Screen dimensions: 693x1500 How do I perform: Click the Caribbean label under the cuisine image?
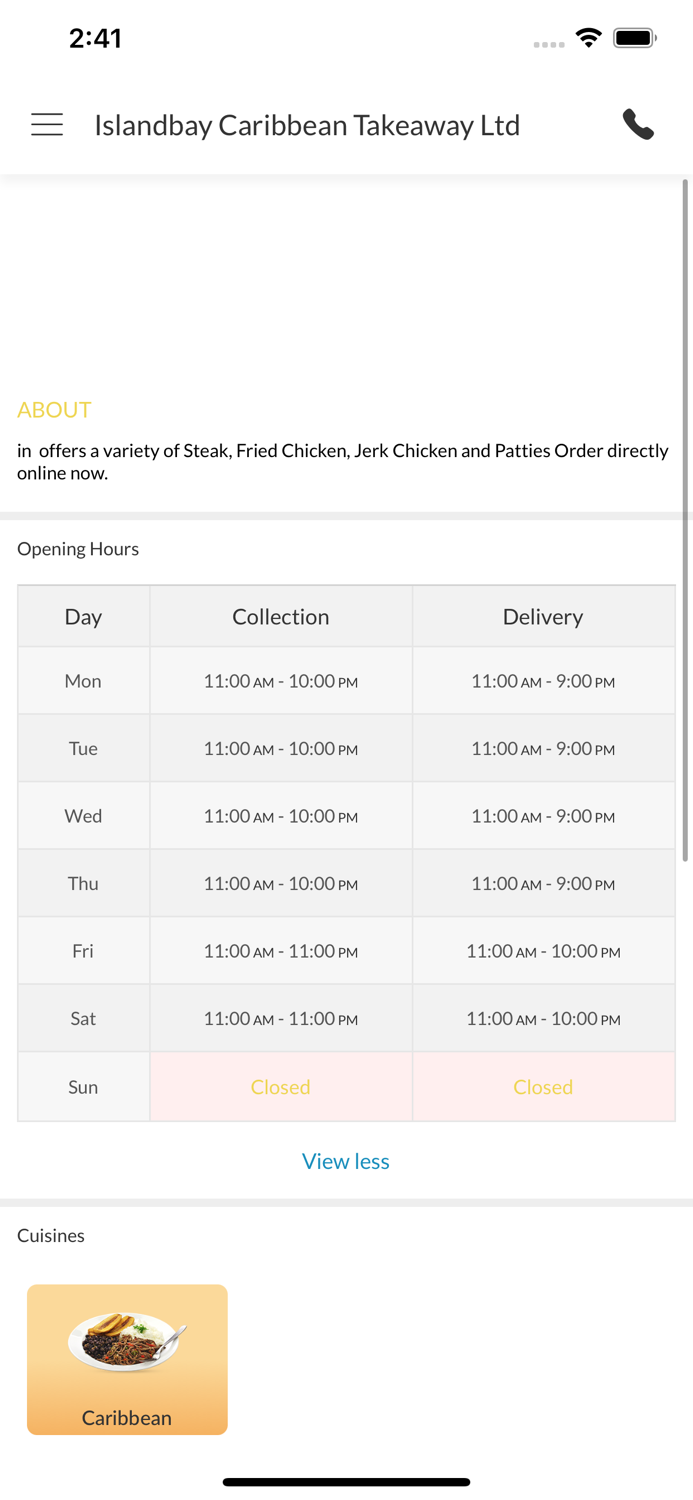[127, 1417]
